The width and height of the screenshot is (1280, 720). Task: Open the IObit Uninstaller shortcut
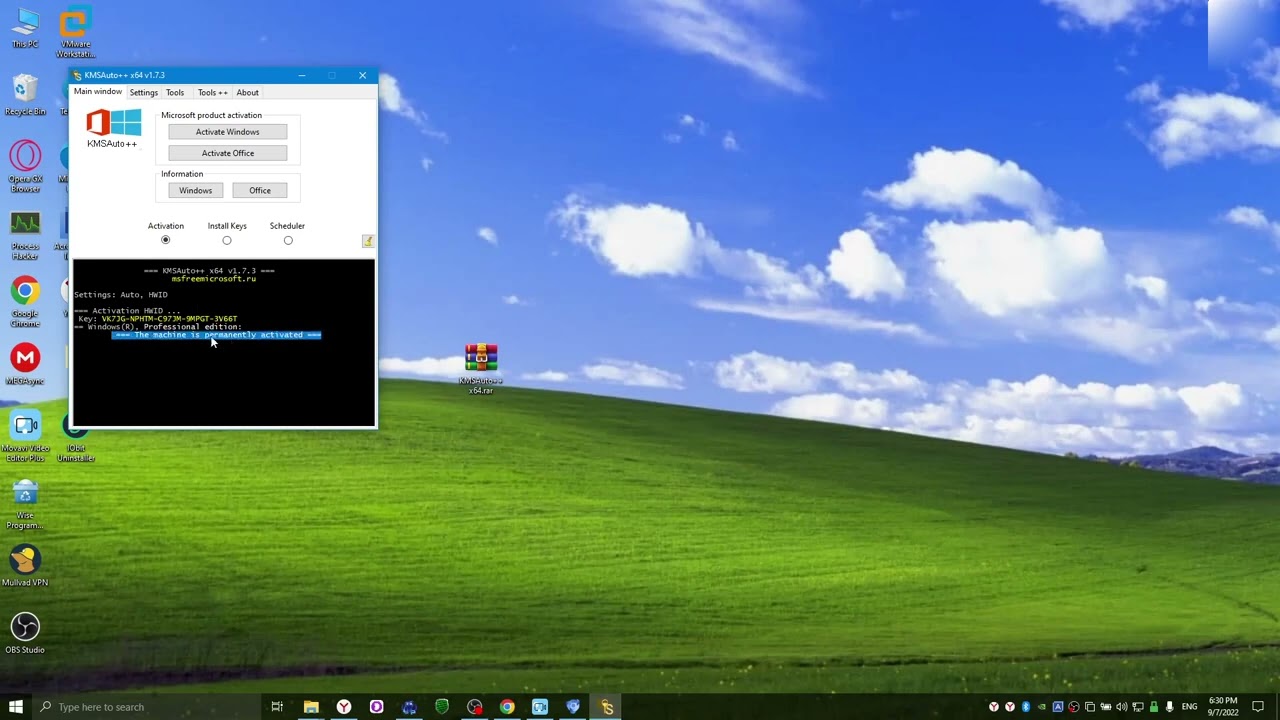[75, 440]
